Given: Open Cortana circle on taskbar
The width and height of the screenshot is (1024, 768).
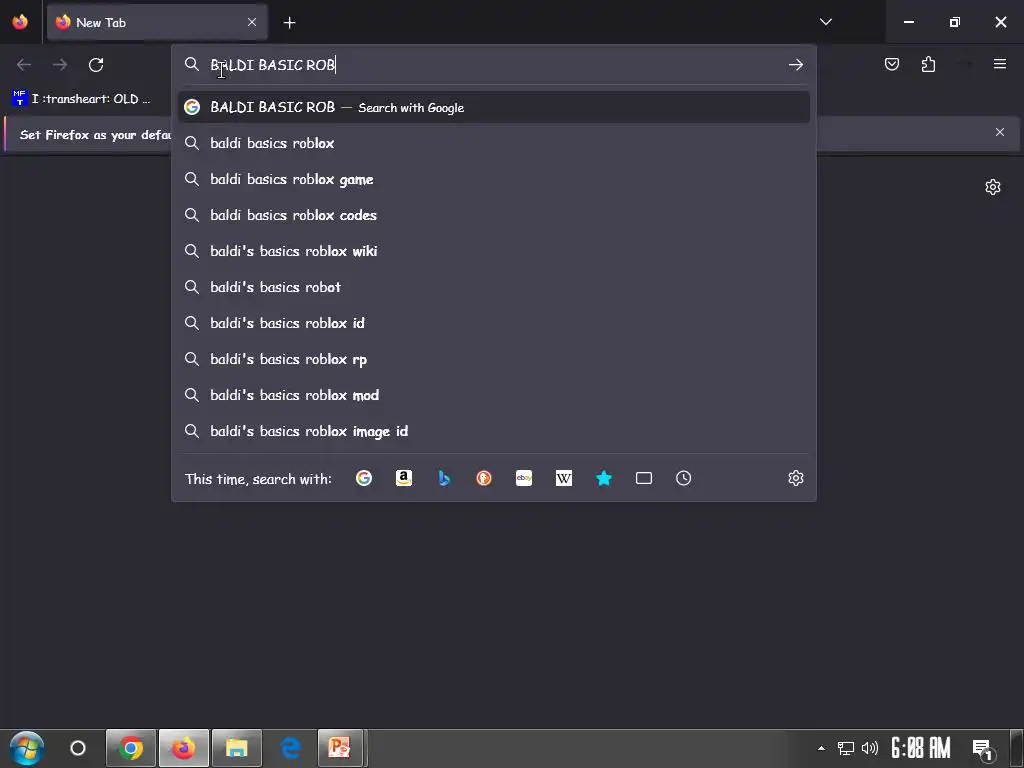Looking at the screenshot, I should click(78, 748).
